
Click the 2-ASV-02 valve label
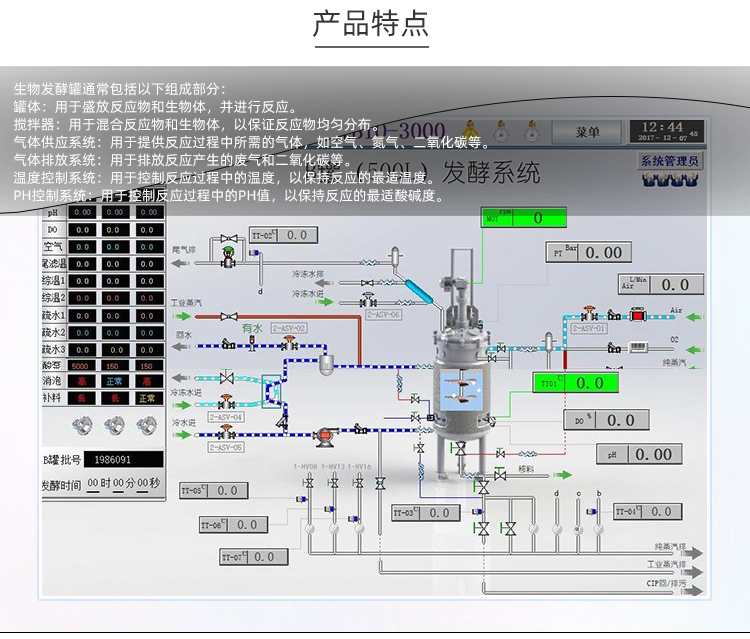coord(289,328)
